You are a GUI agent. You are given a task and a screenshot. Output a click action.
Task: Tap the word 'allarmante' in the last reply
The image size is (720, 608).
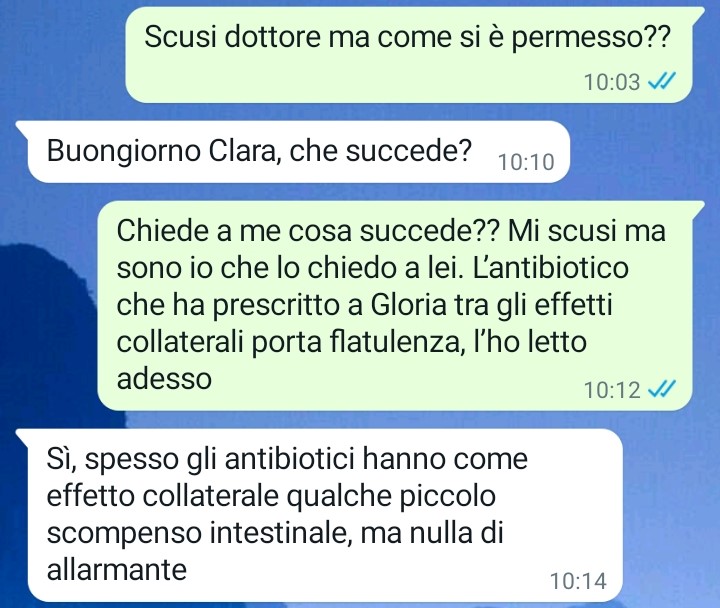click(x=117, y=570)
